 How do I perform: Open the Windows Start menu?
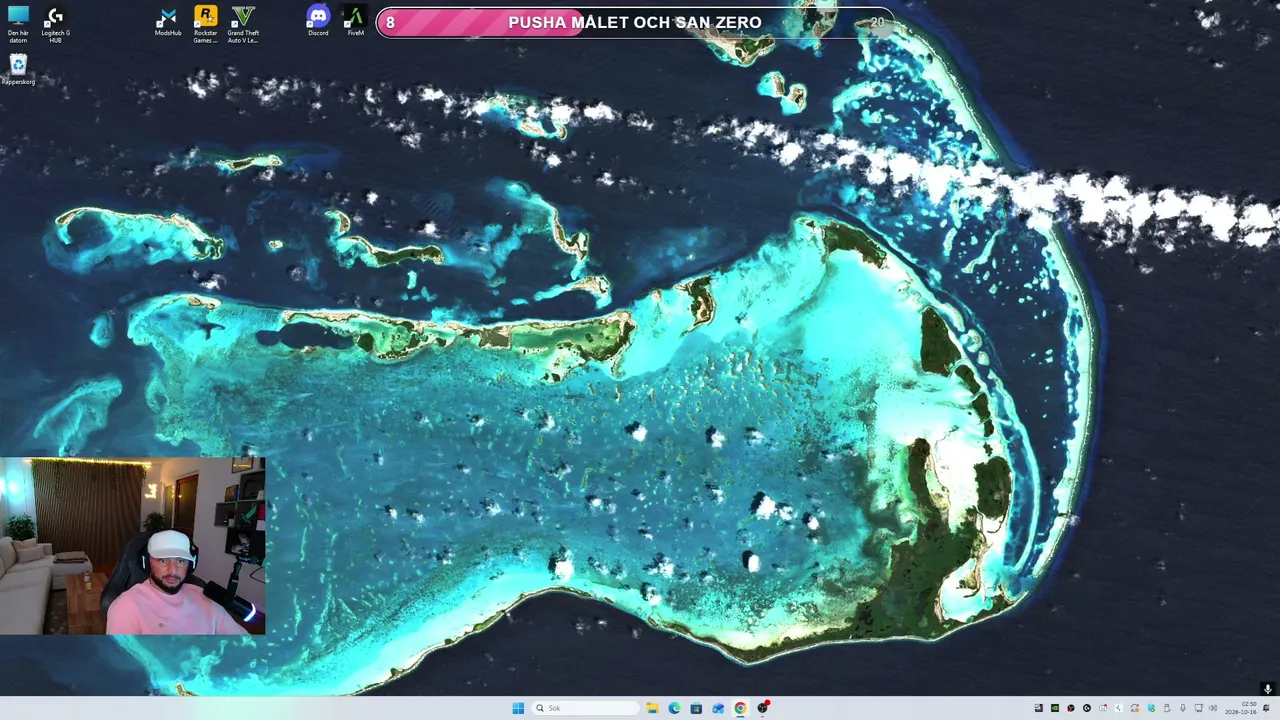[x=518, y=708]
